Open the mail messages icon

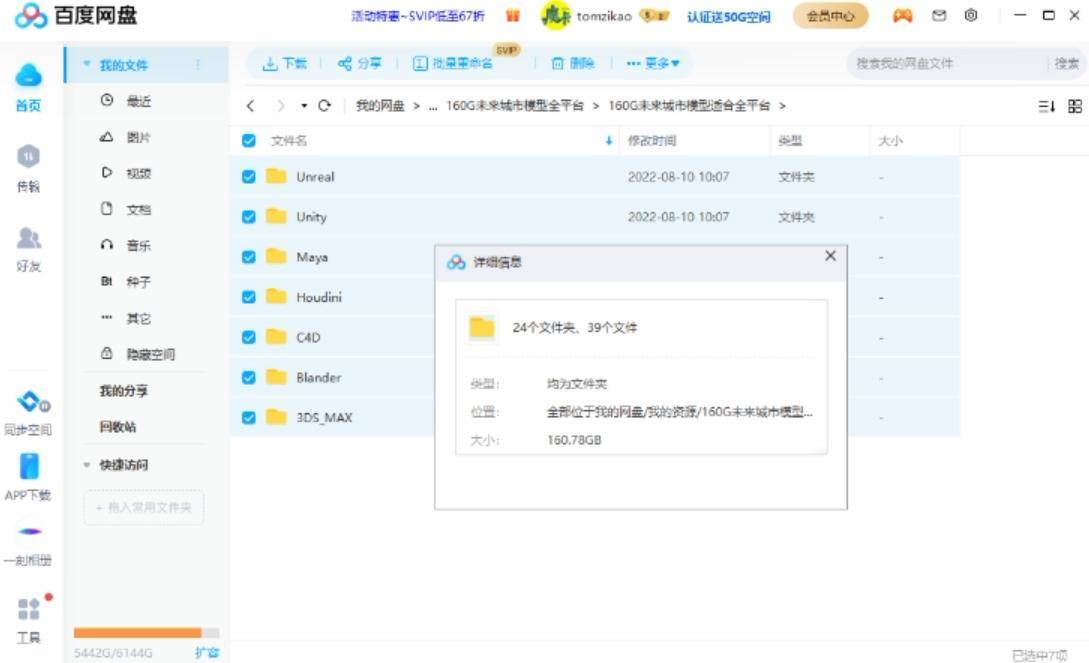click(x=939, y=15)
